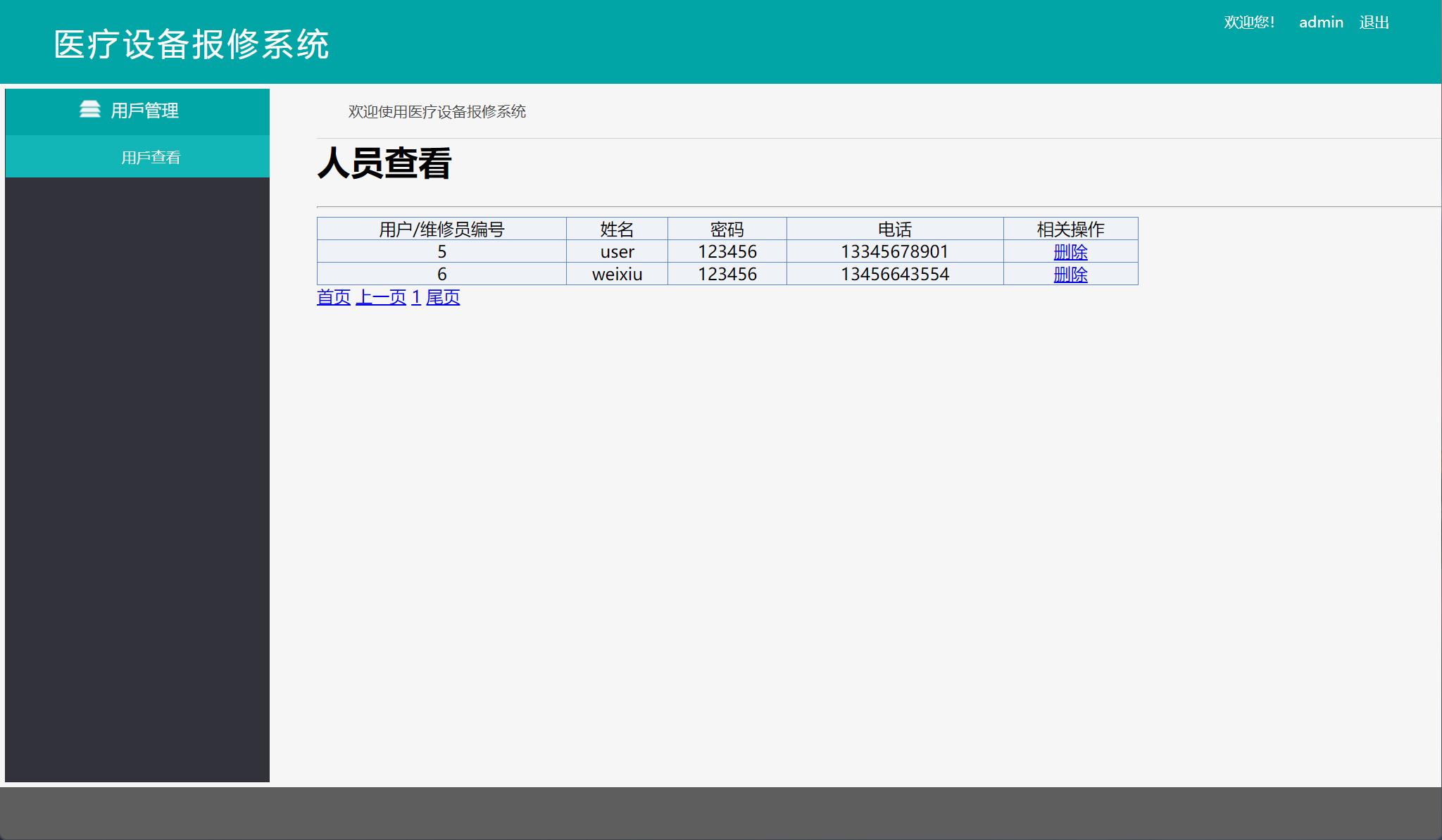The height and width of the screenshot is (840, 1442).
Task: Click the 用户/维修员编号 column header
Action: click(442, 228)
